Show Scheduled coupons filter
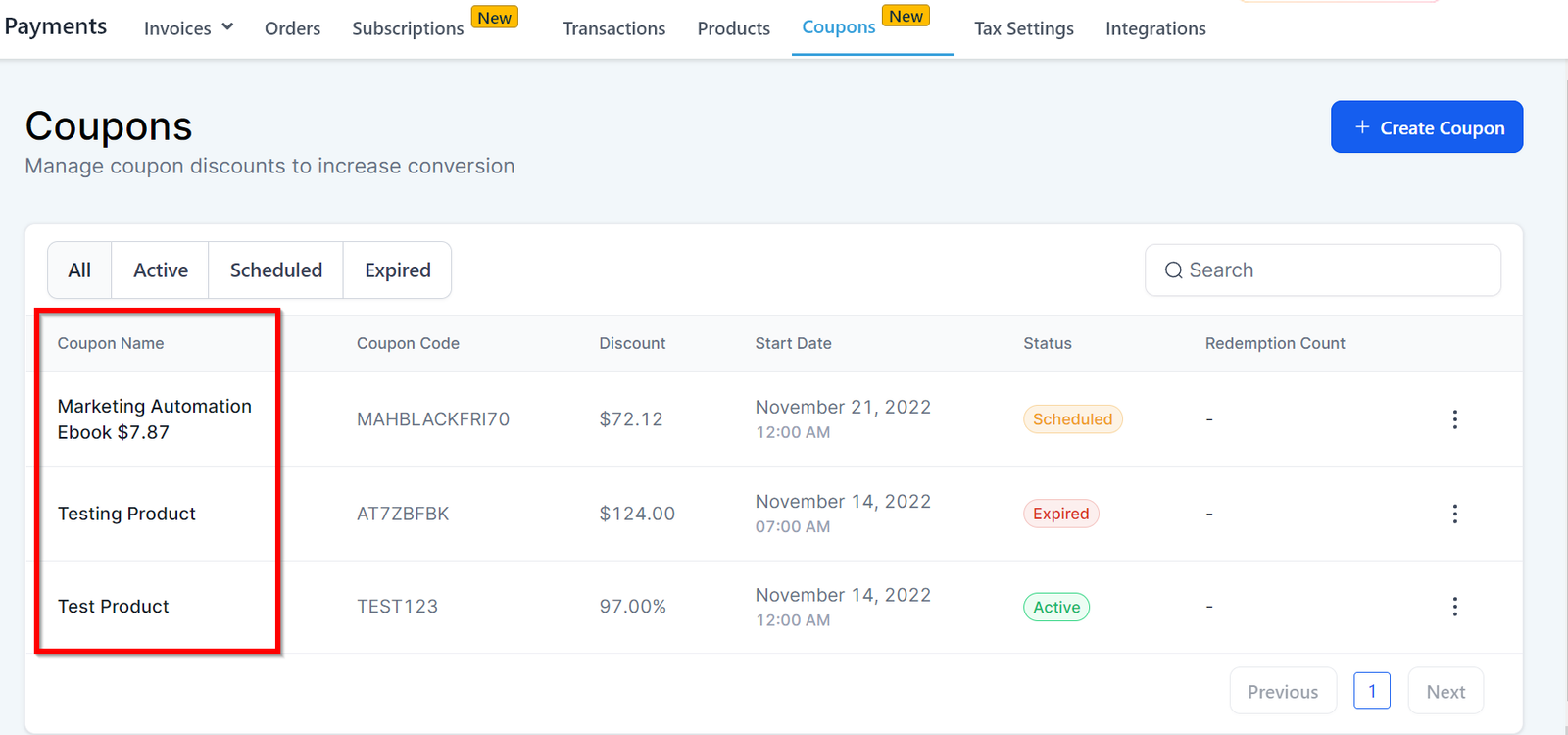The image size is (1568, 735). [275, 270]
